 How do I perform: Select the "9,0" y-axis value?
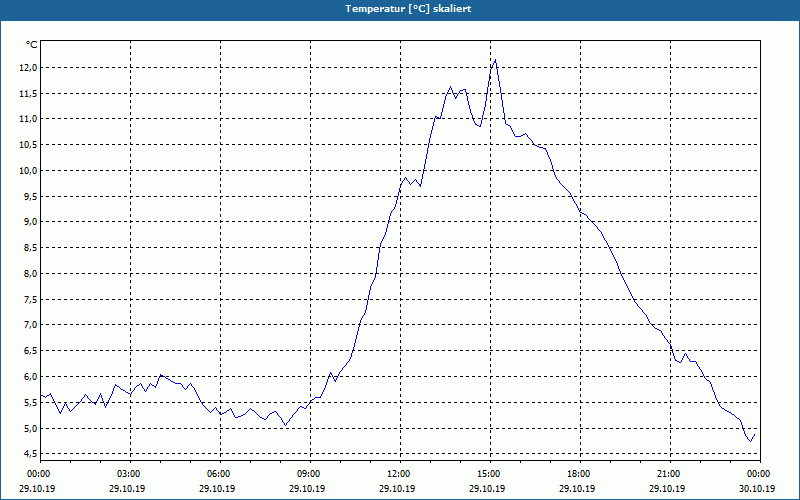(x=31, y=222)
